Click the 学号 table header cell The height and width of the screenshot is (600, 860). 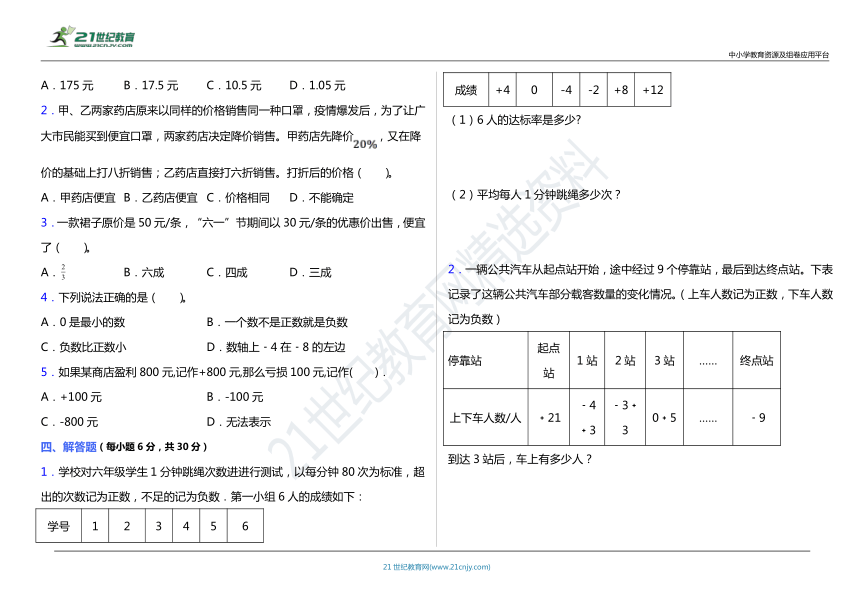click(59, 526)
